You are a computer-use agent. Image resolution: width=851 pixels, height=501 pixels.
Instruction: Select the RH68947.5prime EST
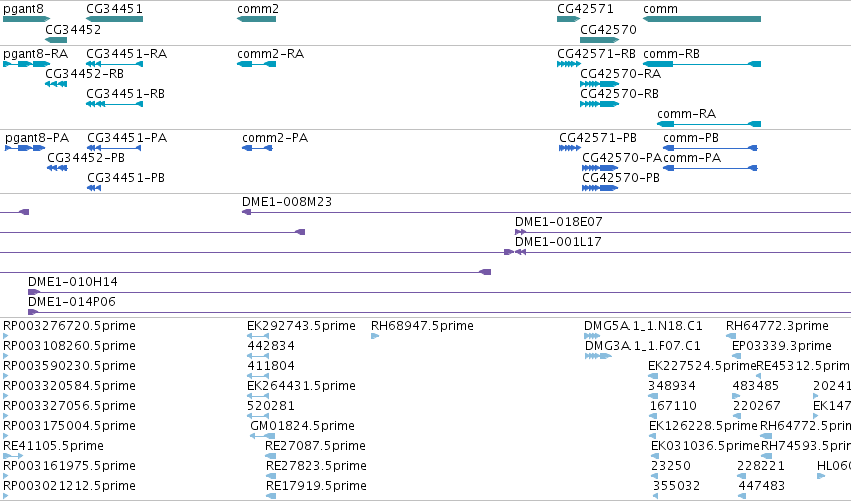[x=422, y=326]
